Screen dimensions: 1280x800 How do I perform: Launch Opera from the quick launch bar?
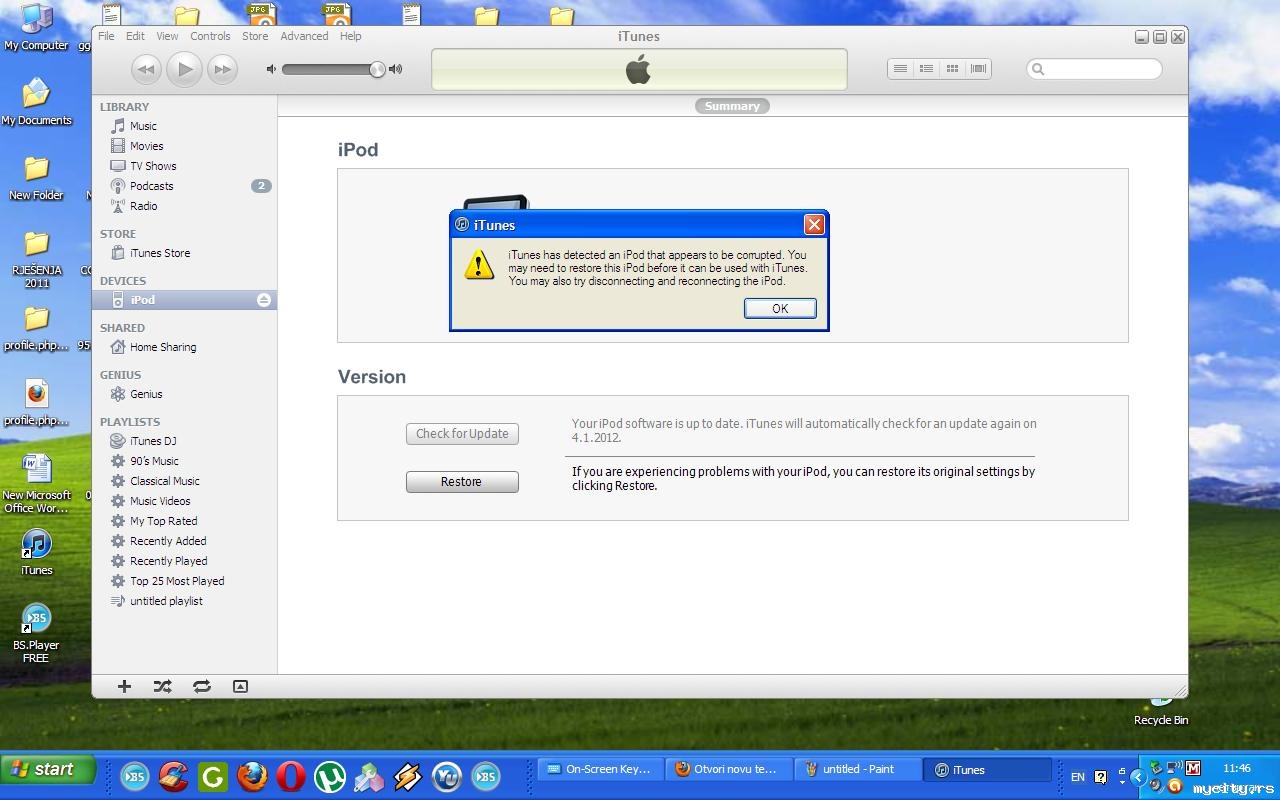coord(291,776)
